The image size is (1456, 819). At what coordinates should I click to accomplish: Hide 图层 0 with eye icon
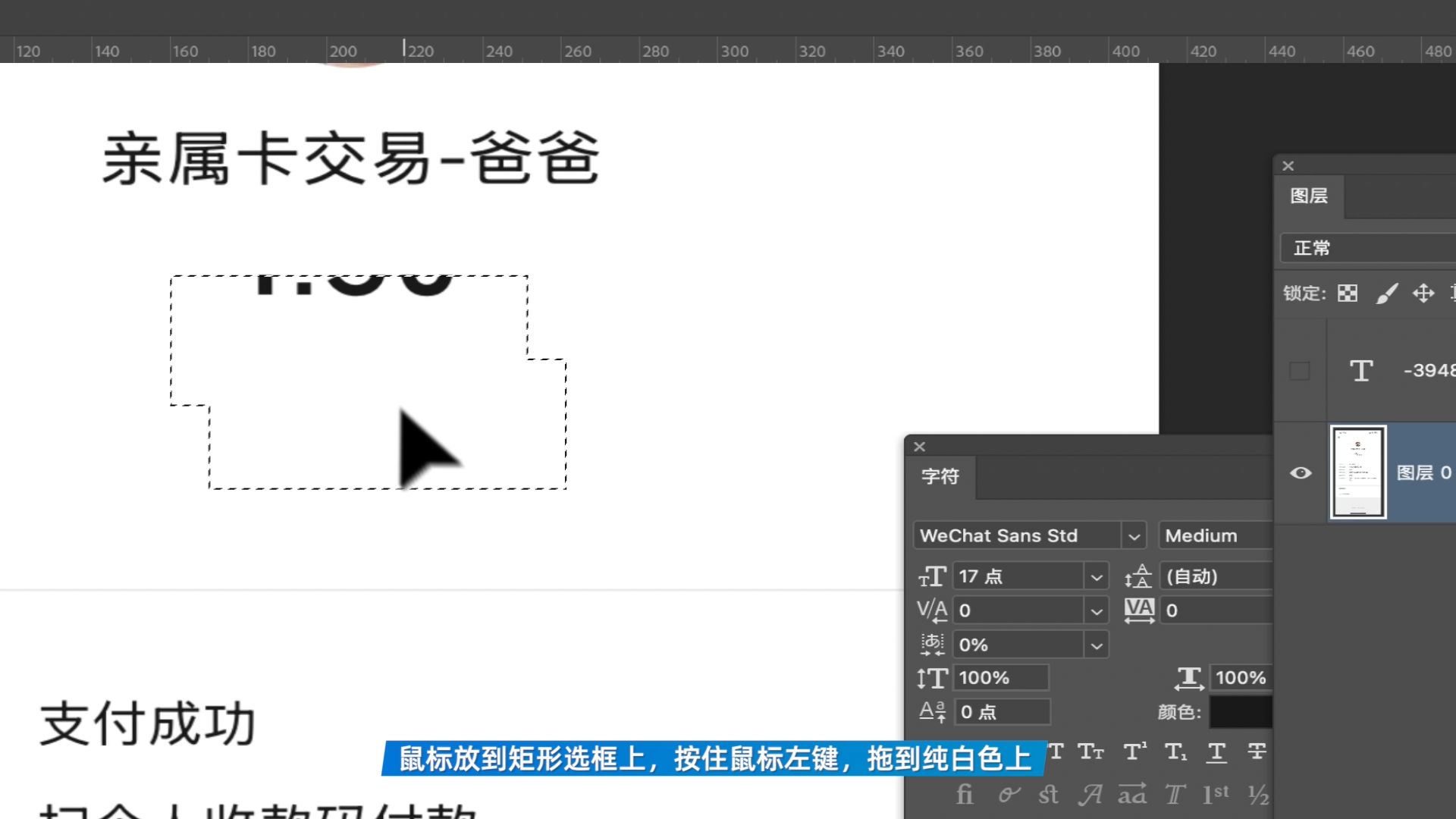1301,472
